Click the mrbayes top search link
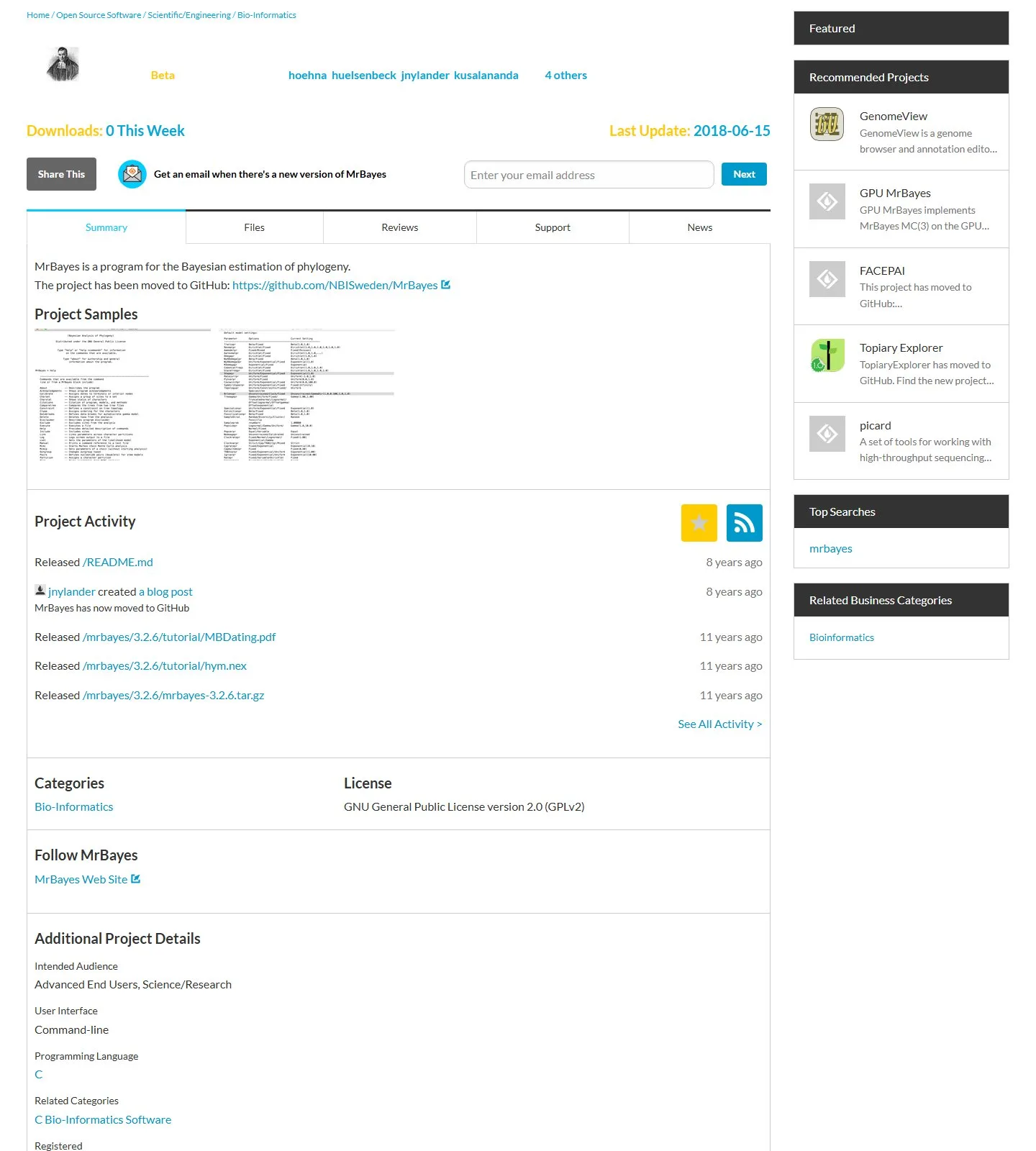Viewport: 1036px width, 1151px height. 831,549
